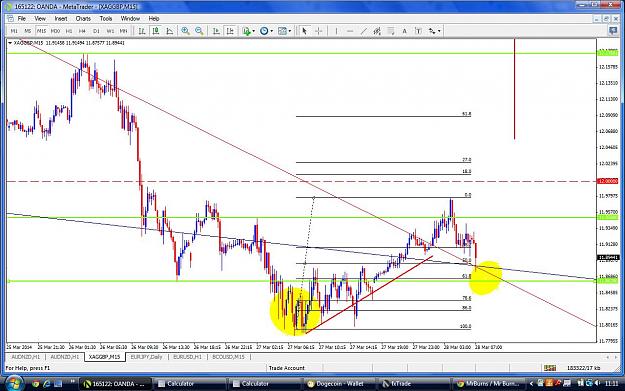625x391 pixels.
Task: Click the Fibonacci 18.0 level label
Action: (466, 171)
